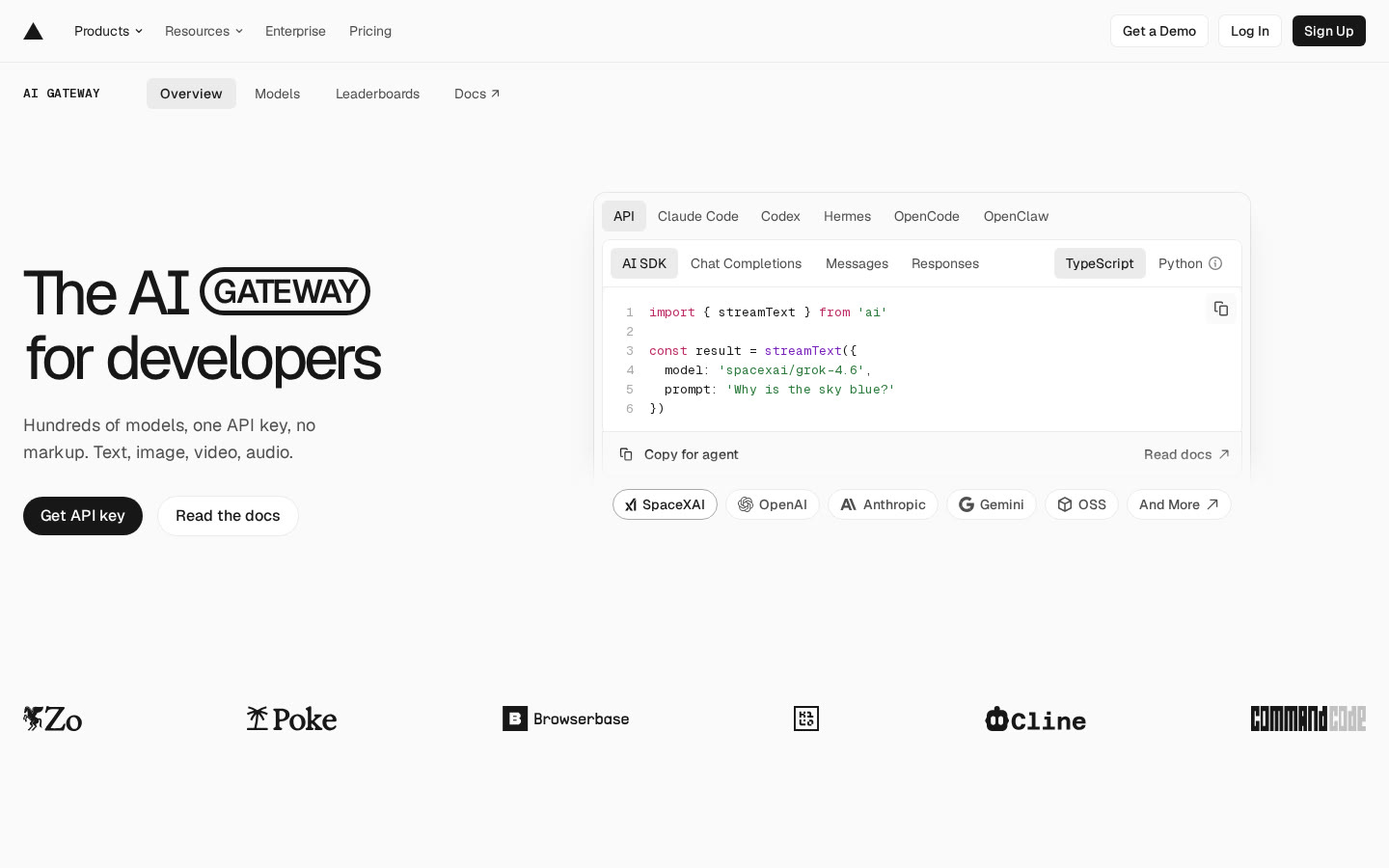
Task: Select the OpenCode tab
Action: pyautogui.click(x=927, y=216)
